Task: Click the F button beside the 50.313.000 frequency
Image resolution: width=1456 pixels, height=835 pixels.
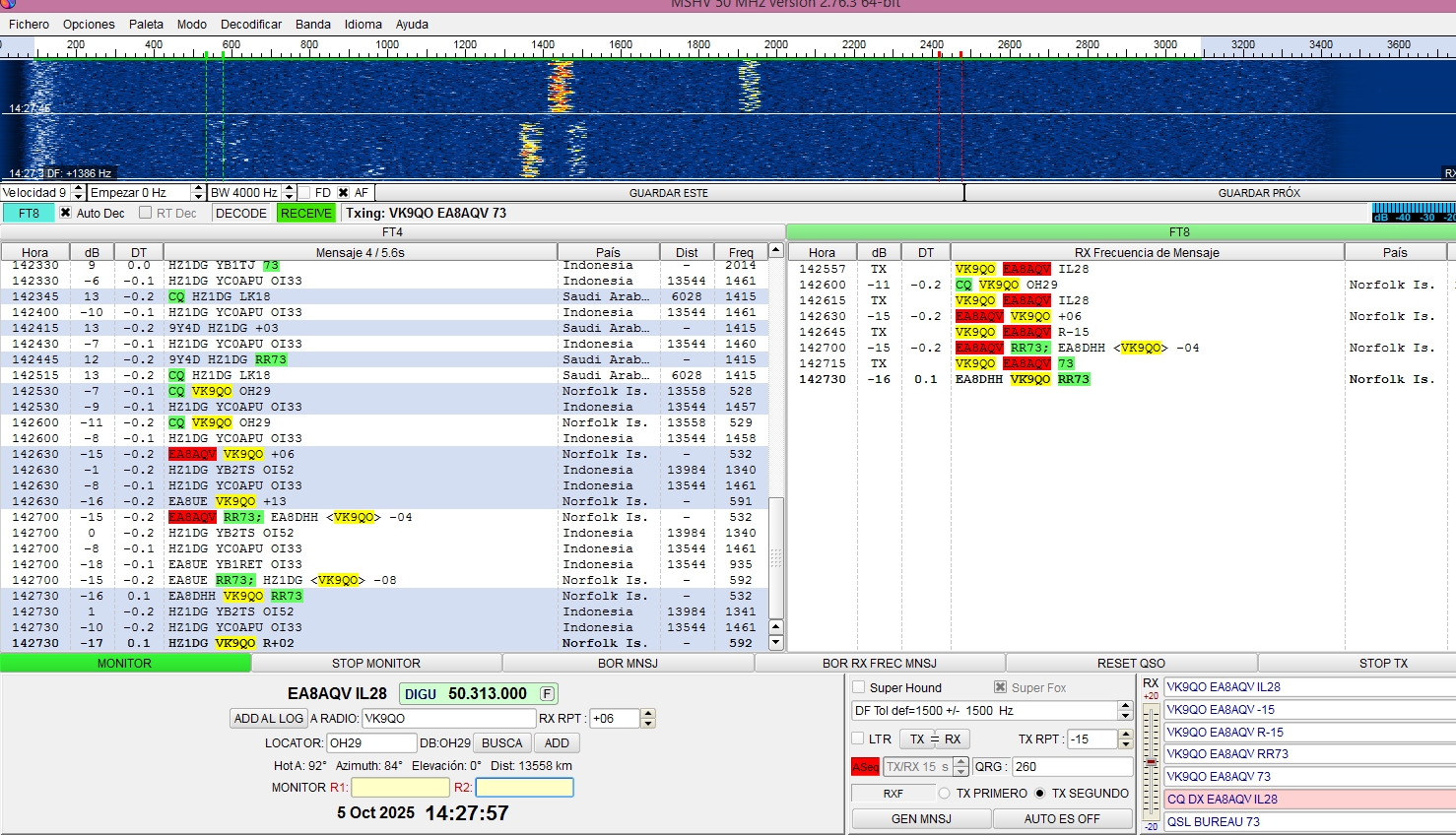Action: (x=547, y=694)
